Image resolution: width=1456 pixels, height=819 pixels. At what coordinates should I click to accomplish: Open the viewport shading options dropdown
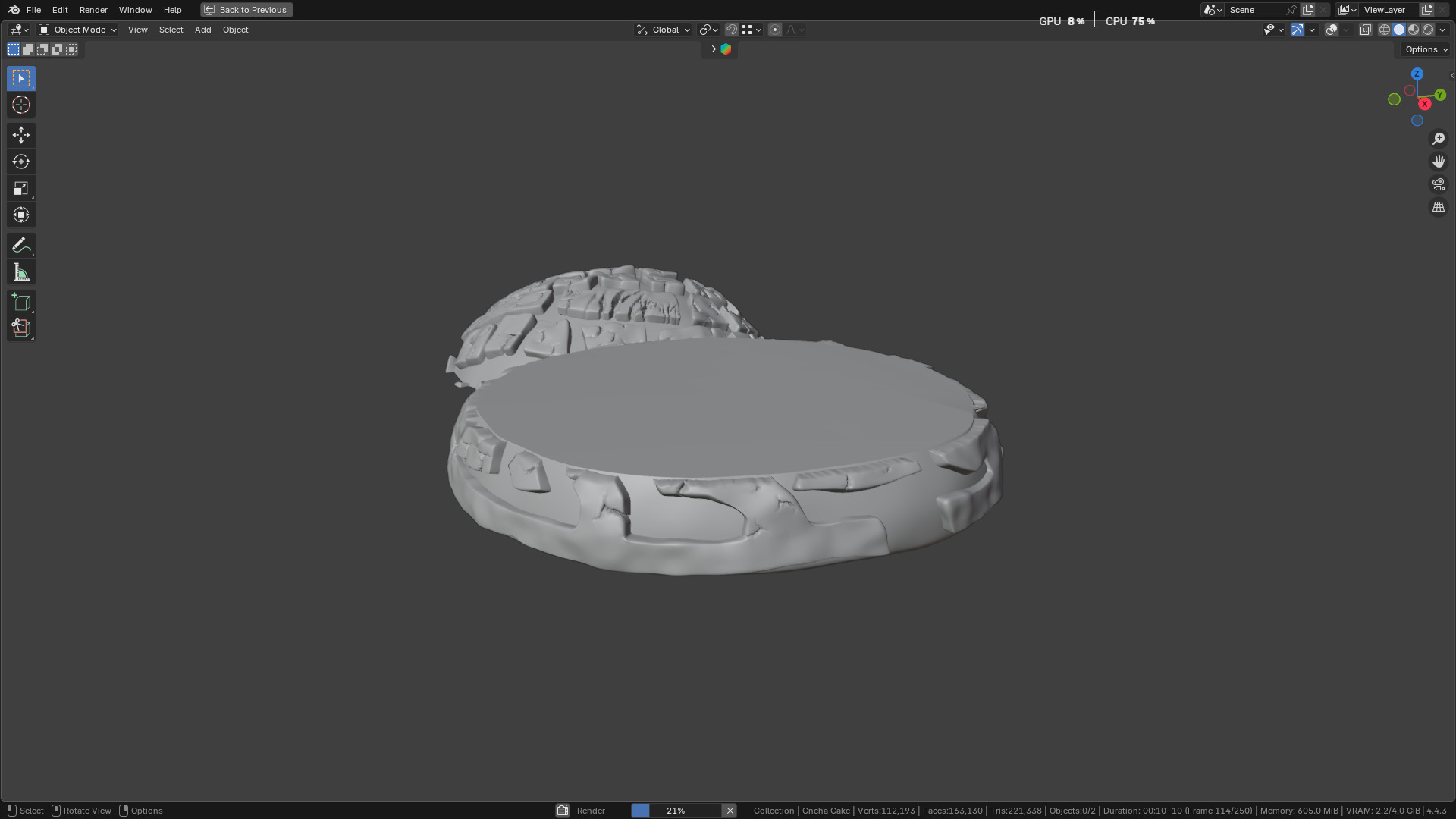pyautogui.click(x=1442, y=30)
